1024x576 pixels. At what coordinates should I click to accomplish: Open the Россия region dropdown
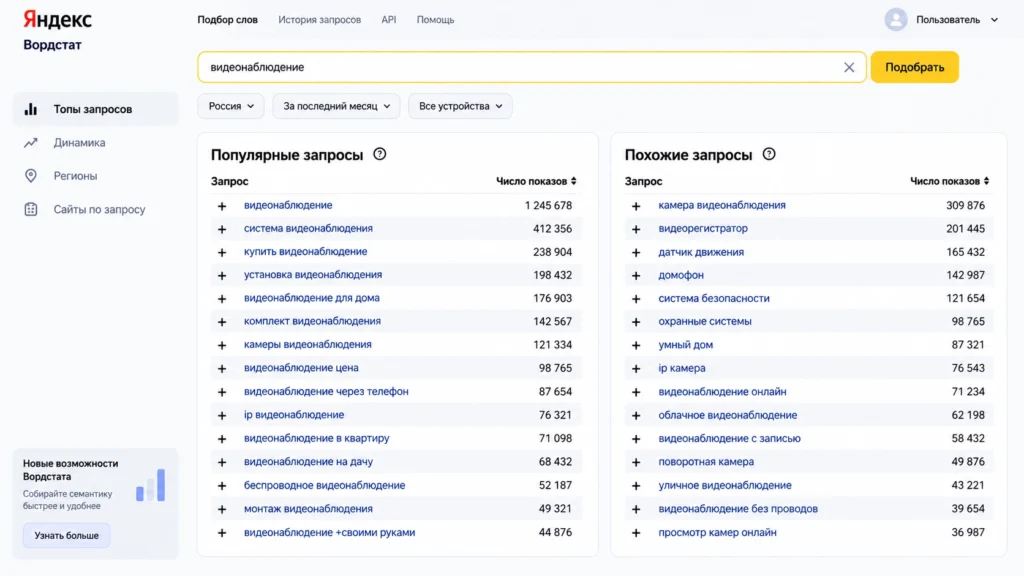coord(231,106)
